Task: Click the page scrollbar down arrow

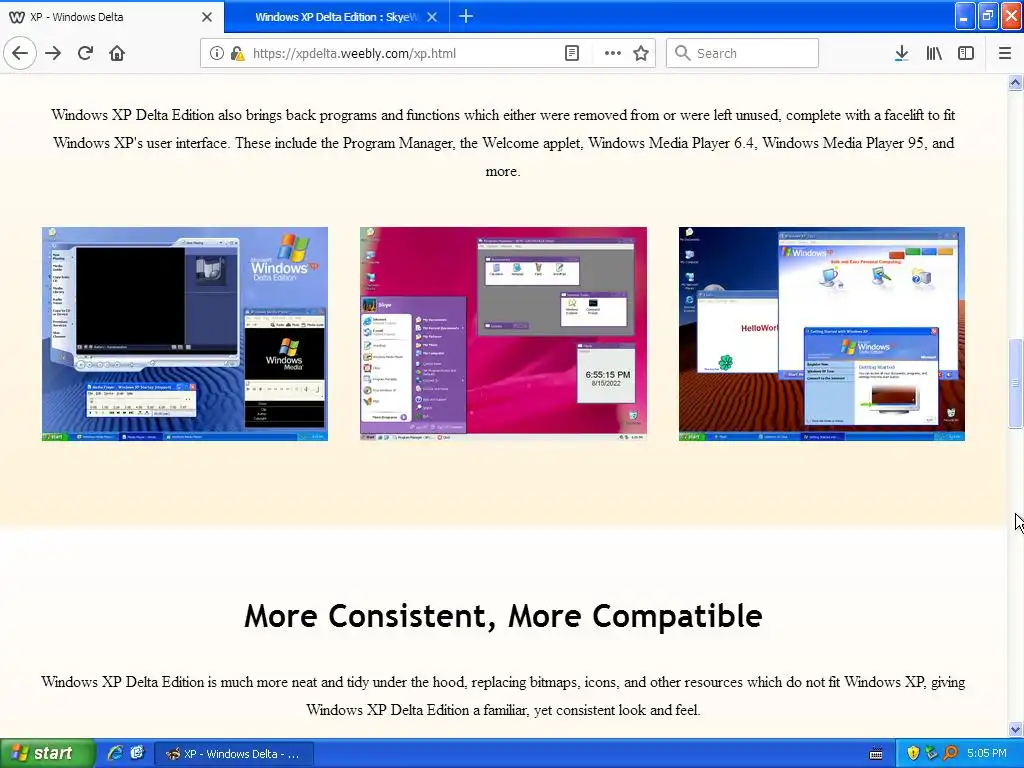Action: click(1016, 729)
